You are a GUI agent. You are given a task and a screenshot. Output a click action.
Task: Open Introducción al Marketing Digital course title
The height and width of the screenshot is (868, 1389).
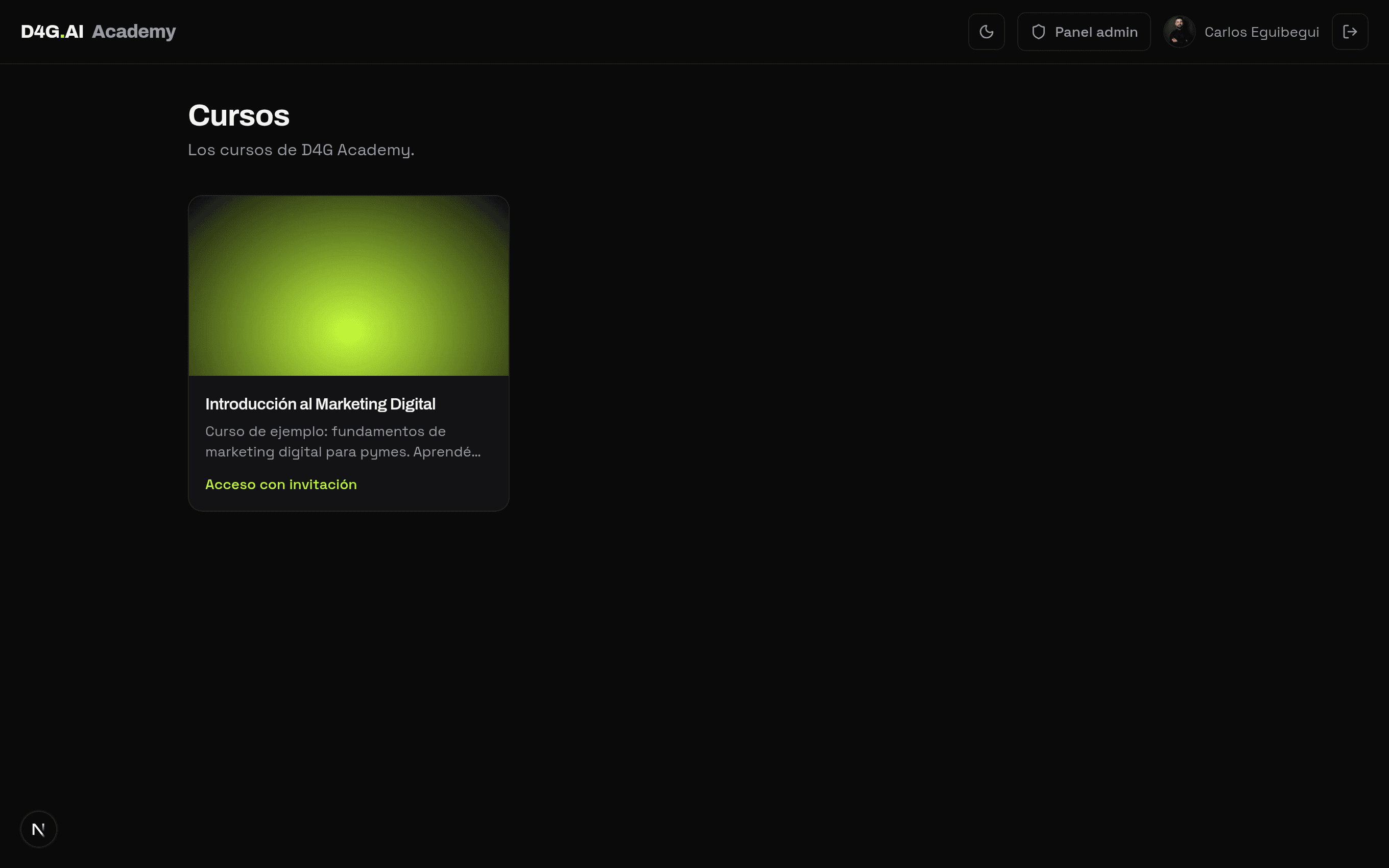(x=320, y=404)
